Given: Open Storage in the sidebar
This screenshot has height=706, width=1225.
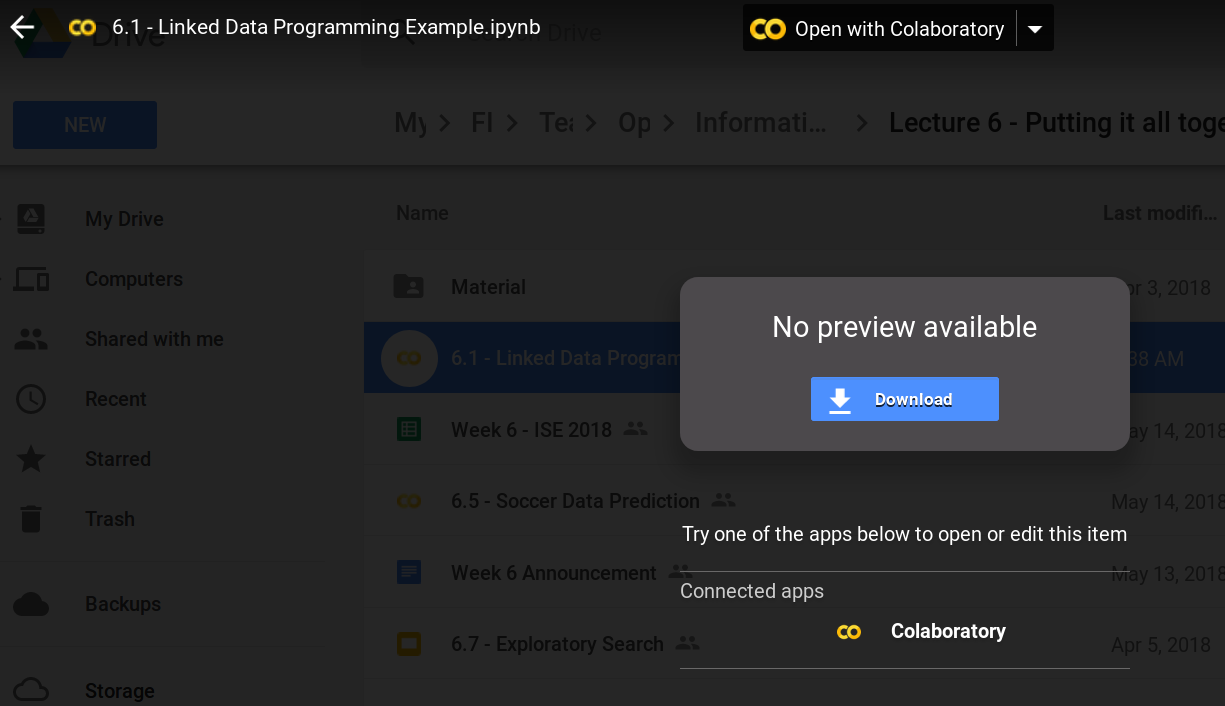Looking at the screenshot, I should pyautogui.click(x=120, y=691).
